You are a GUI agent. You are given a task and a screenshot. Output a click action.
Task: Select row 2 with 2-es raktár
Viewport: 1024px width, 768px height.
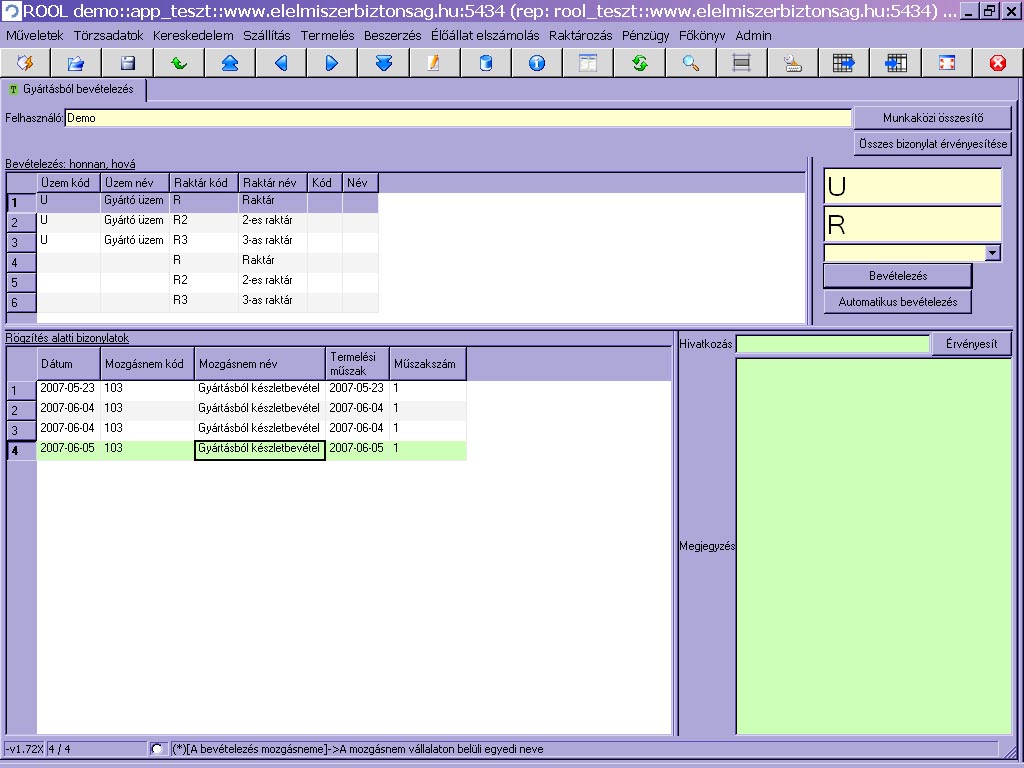click(x=268, y=220)
